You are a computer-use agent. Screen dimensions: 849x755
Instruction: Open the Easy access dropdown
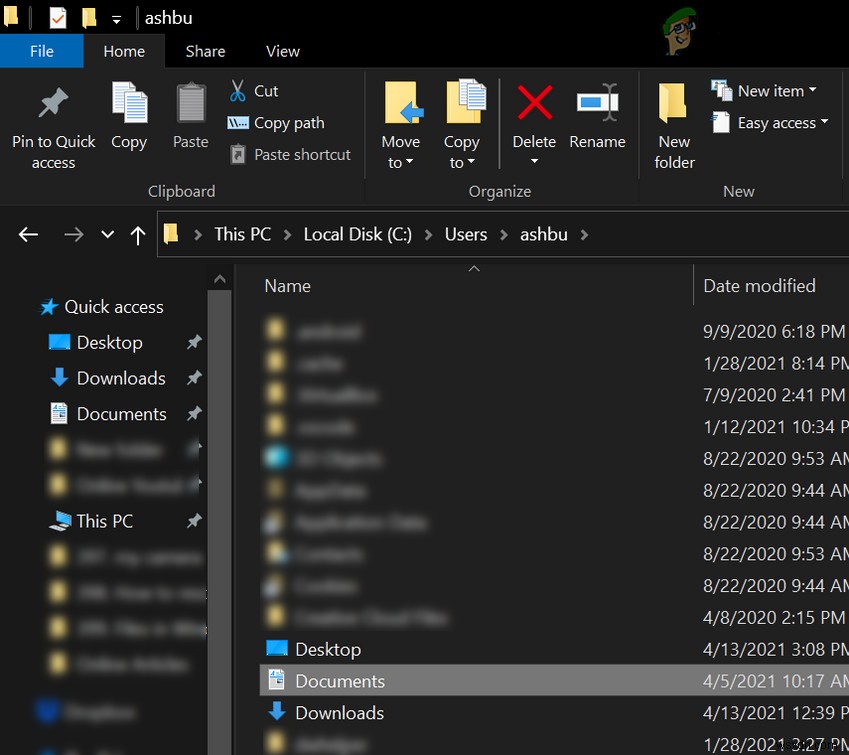tap(770, 122)
